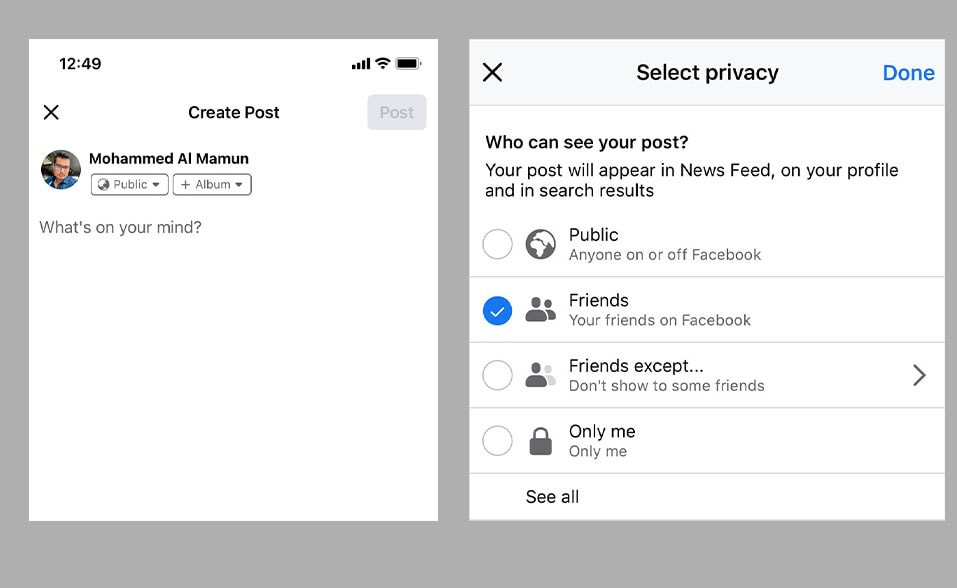The image size is (957, 588).
Task: Close the Select privacy panel
Action: click(x=492, y=72)
